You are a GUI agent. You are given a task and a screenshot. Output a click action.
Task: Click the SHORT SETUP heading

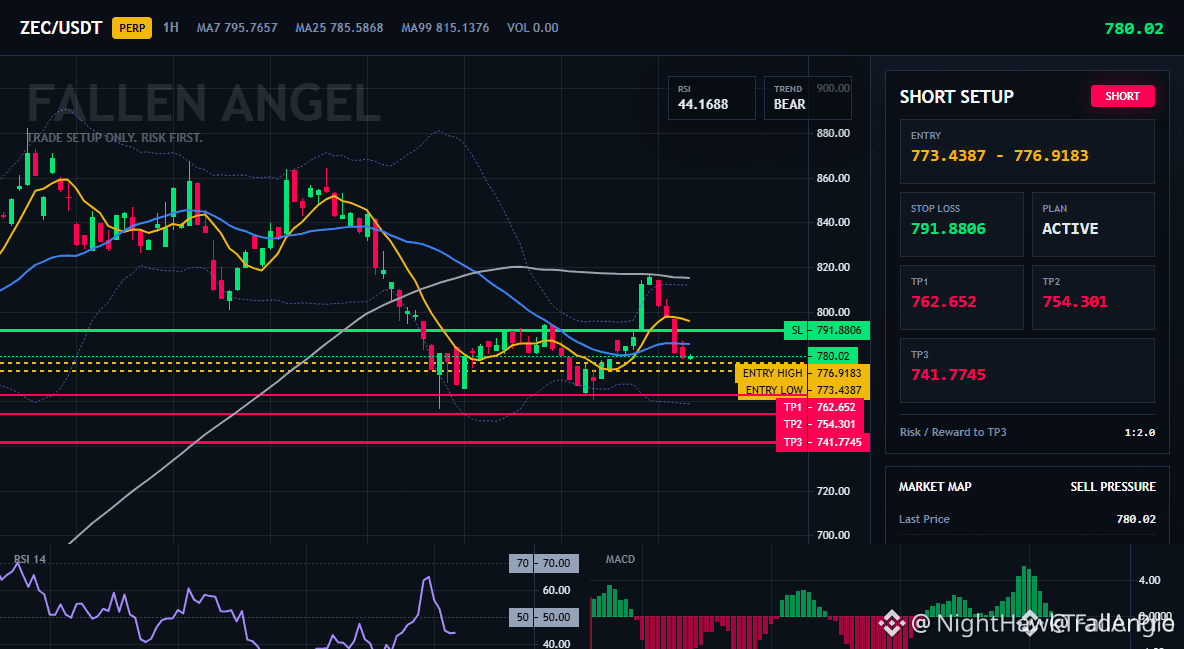[956, 97]
